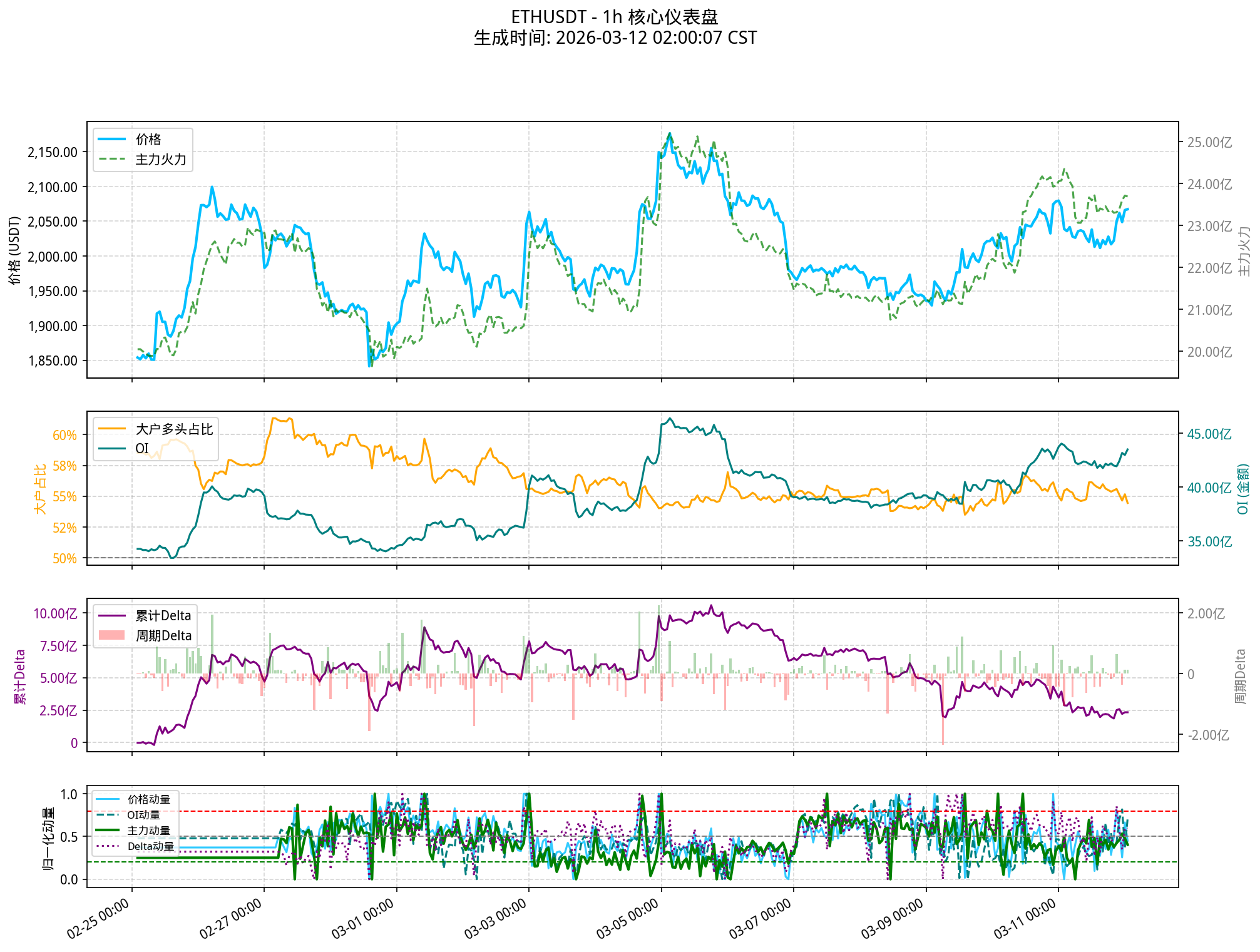The image size is (1260, 952).
Task: Click the 02-25 00:00 x-axis date label
Action: 98,918
